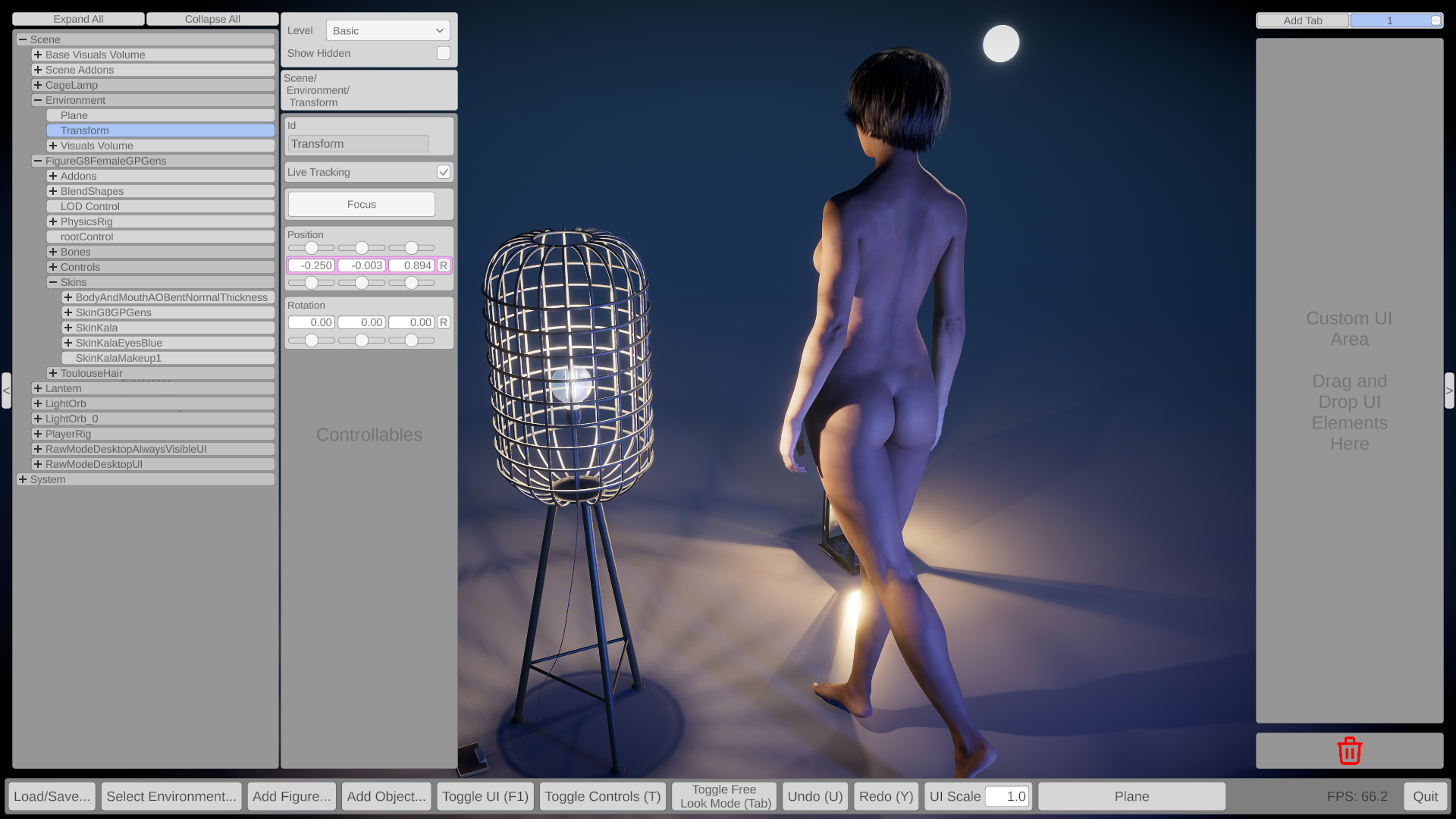Click the UI Scale input field

click(1009, 796)
